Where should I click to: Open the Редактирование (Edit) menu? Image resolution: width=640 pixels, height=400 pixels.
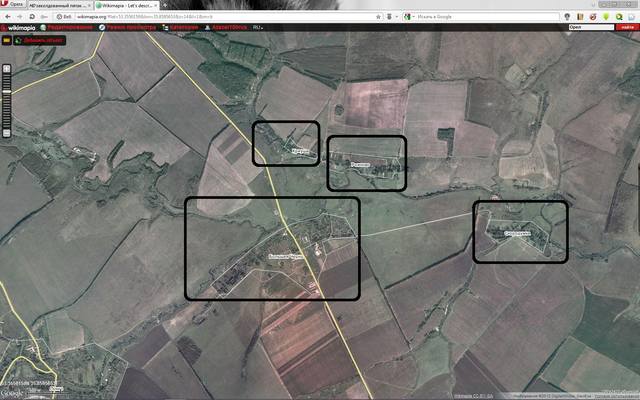[69, 27]
